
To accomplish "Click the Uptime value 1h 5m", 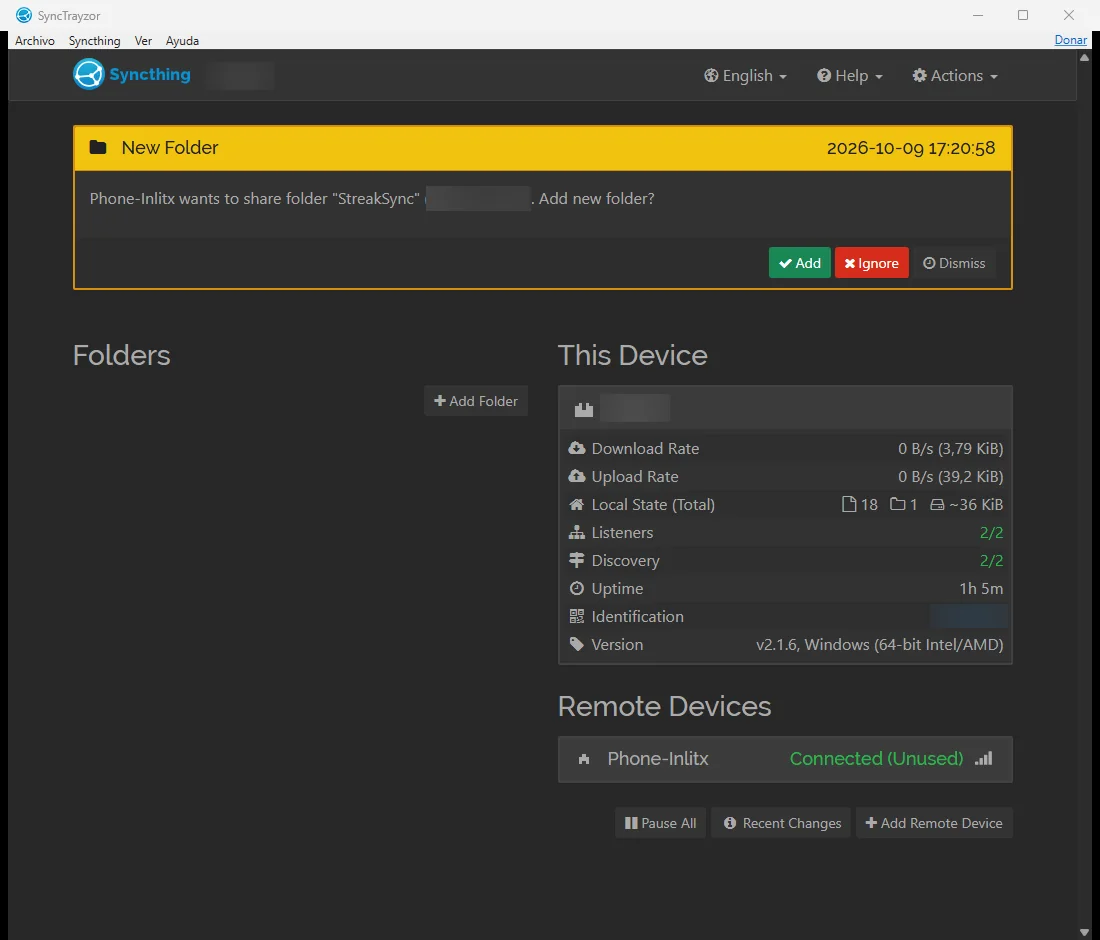I will click(x=981, y=589).
